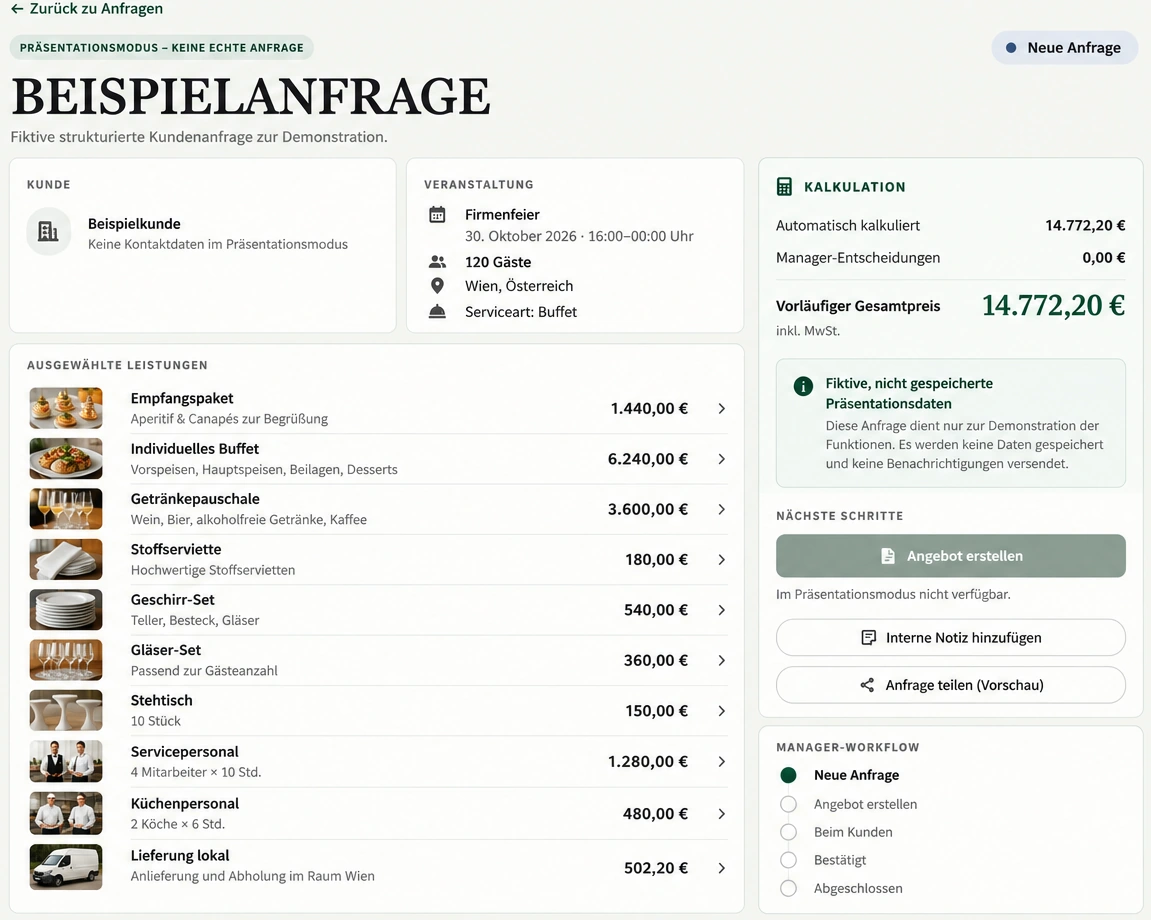Expand the Getränkepauschale row chevron

coord(722,509)
